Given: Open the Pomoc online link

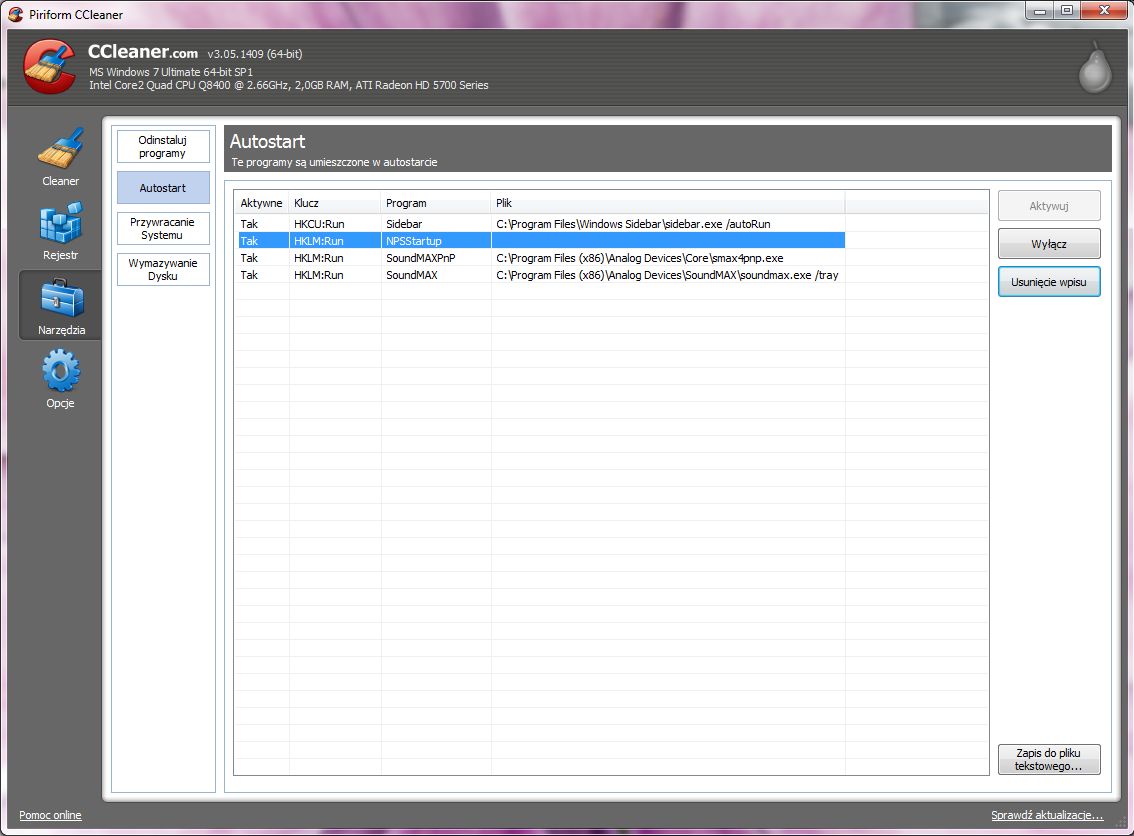Looking at the screenshot, I should [50, 815].
